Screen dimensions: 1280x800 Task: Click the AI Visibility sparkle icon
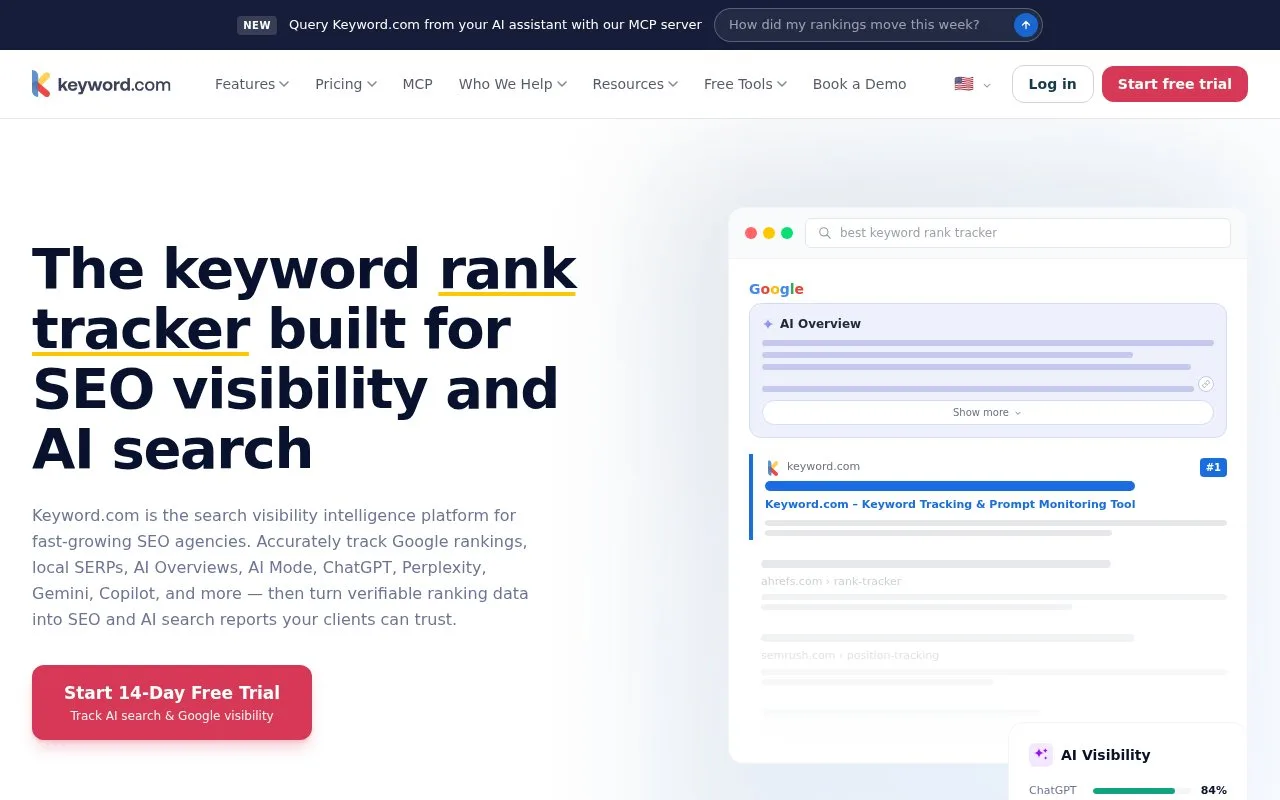pyautogui.click(x=1041, y=755)
